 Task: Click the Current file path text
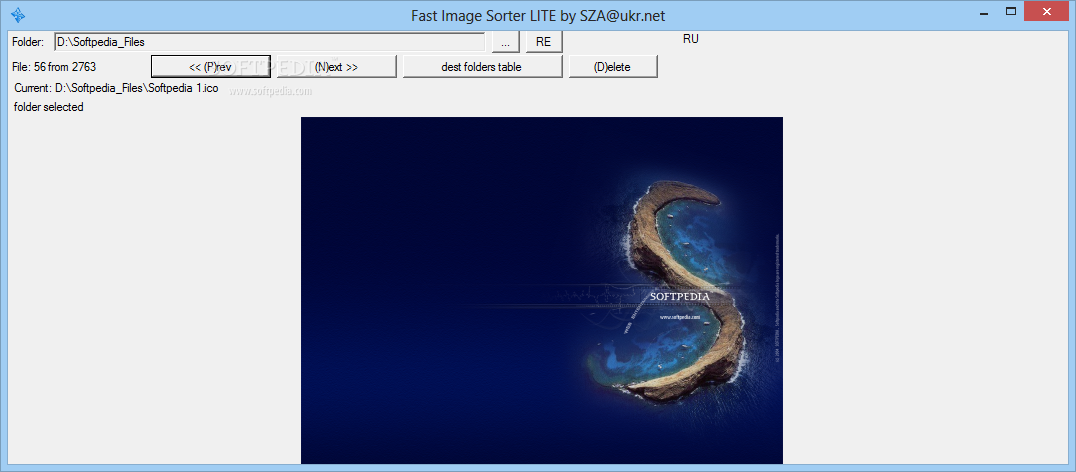point(116,88)
